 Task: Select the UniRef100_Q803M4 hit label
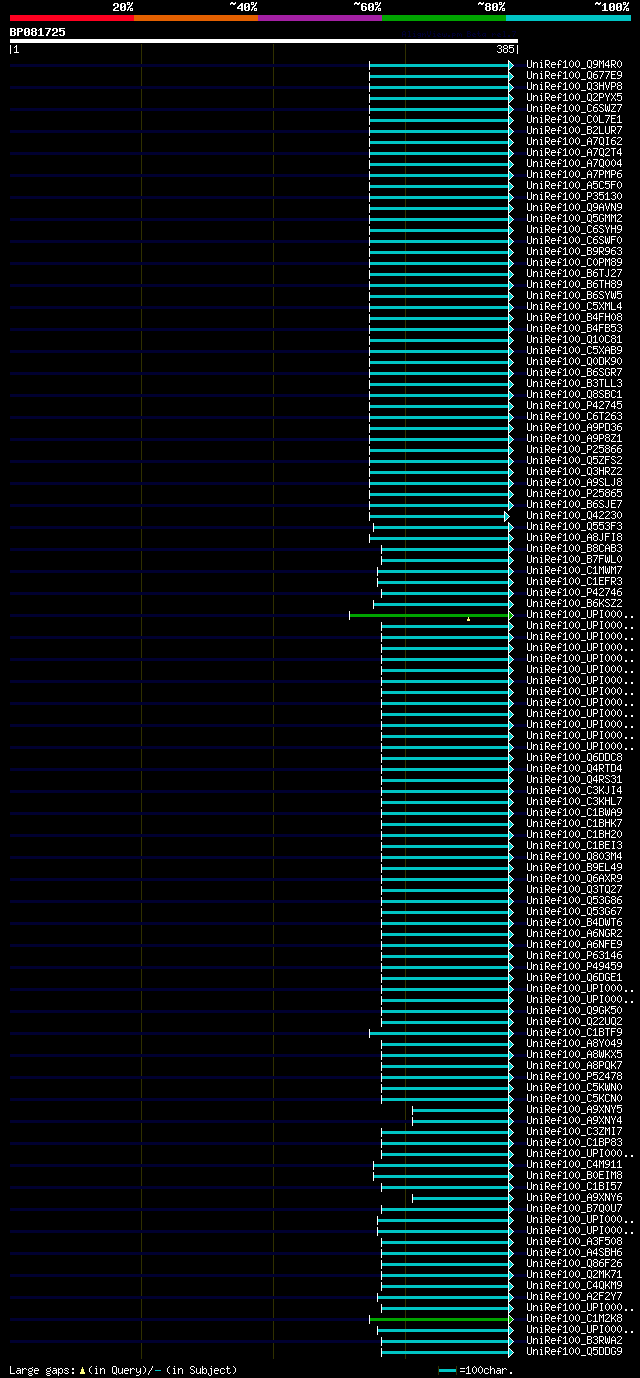(x=574, y=856)
